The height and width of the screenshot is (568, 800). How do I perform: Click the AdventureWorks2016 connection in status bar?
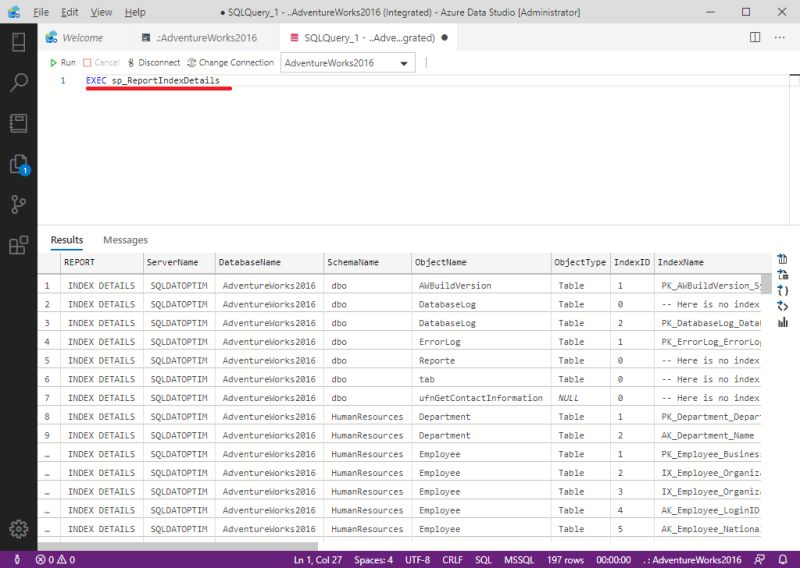[x=692, y=560]
